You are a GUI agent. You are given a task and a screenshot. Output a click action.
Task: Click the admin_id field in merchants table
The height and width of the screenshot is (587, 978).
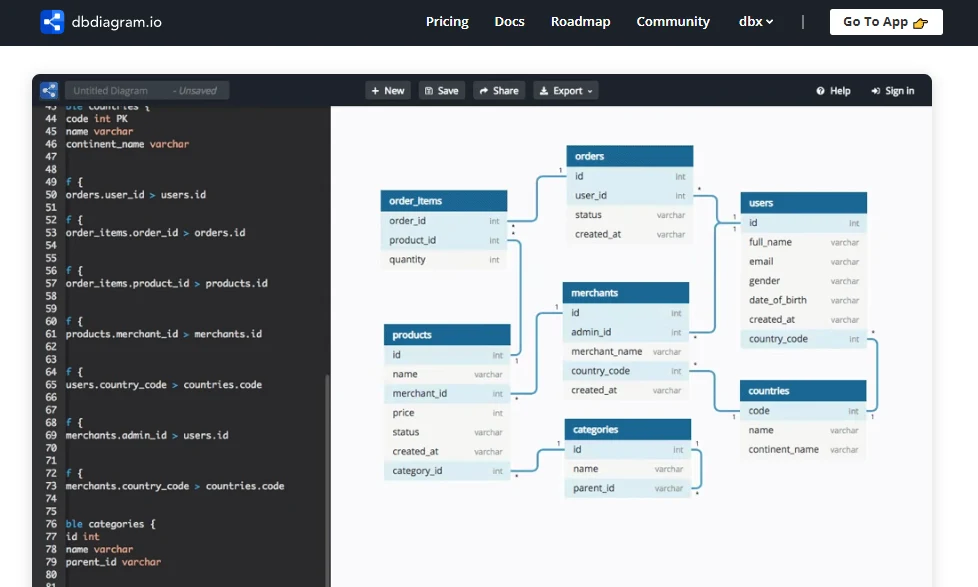[x=626, y=332]
